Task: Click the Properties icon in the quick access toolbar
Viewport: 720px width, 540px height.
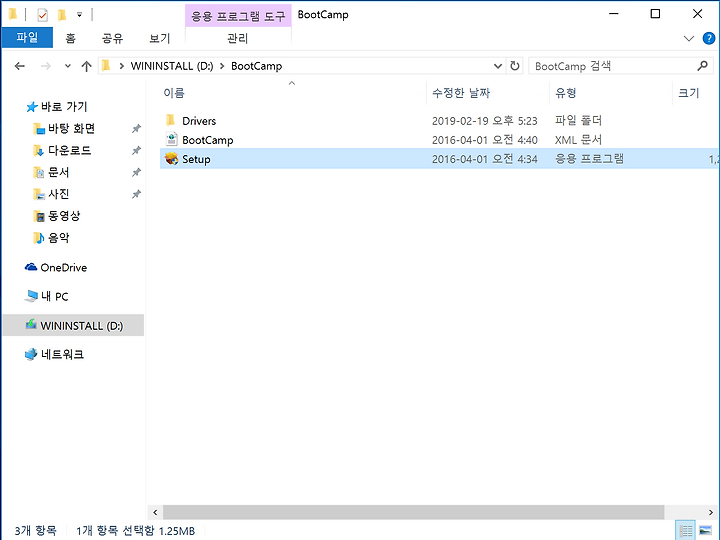Action: 42,15
